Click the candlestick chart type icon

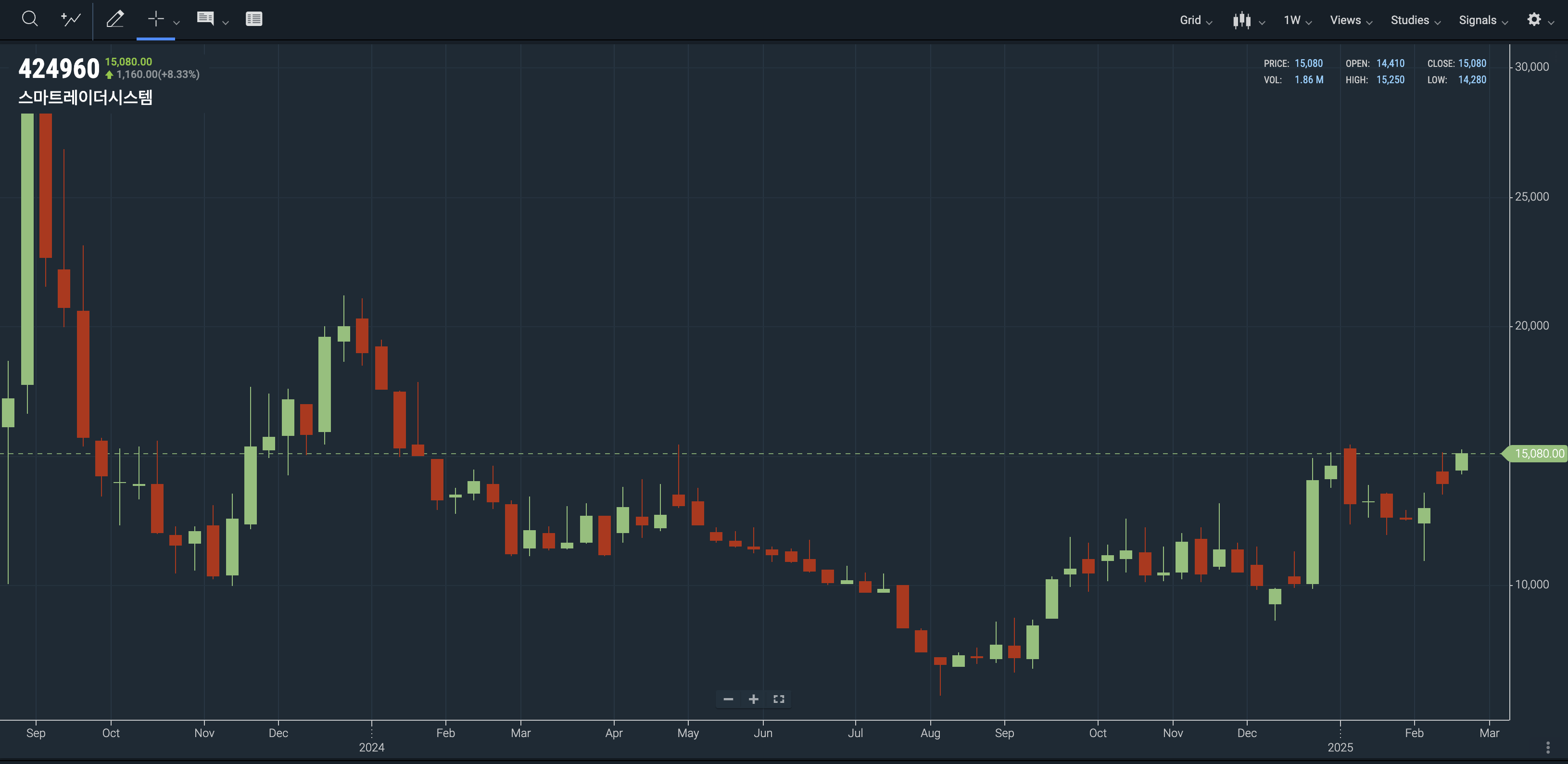click(x=1242, y=20)
